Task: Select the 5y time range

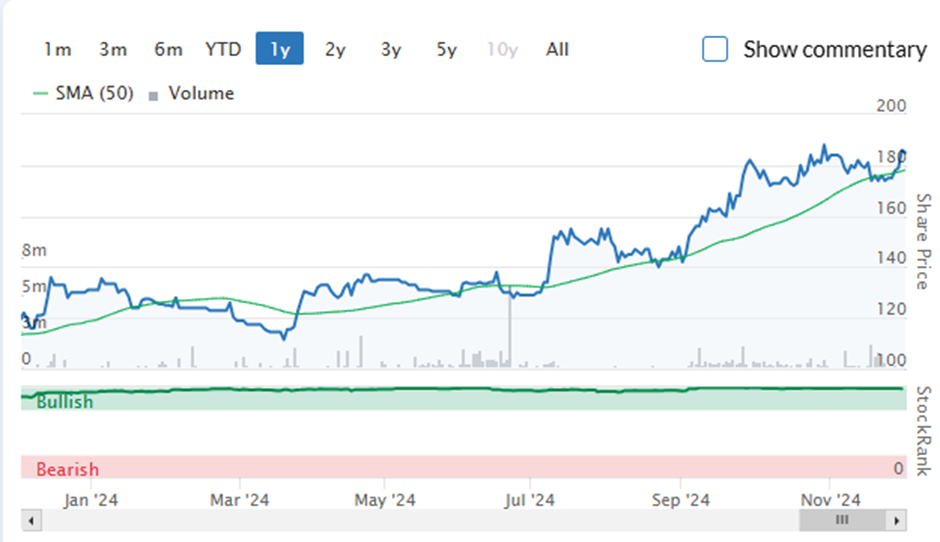Action: click(447, 49)
